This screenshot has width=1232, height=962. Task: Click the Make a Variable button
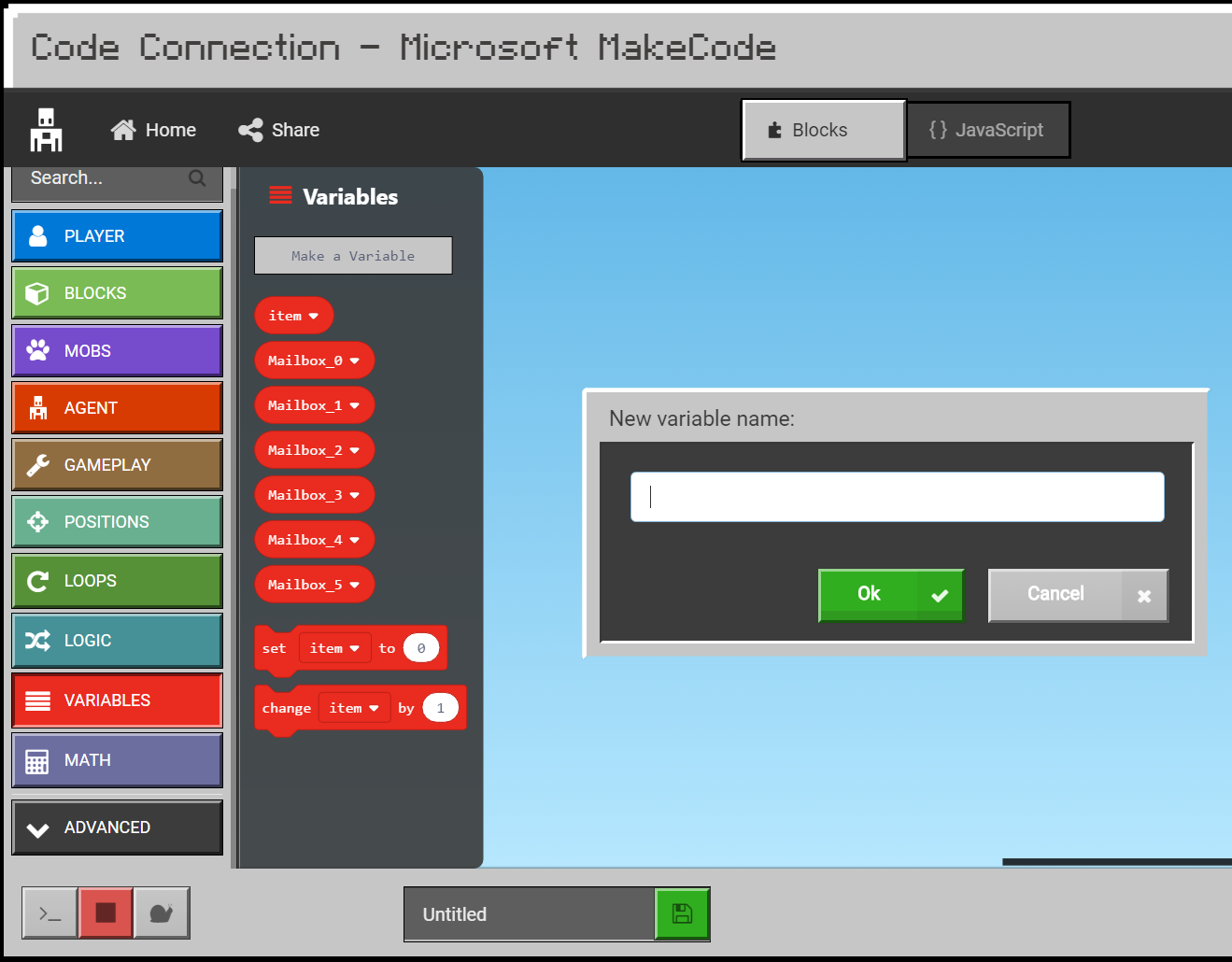[353, 256]
